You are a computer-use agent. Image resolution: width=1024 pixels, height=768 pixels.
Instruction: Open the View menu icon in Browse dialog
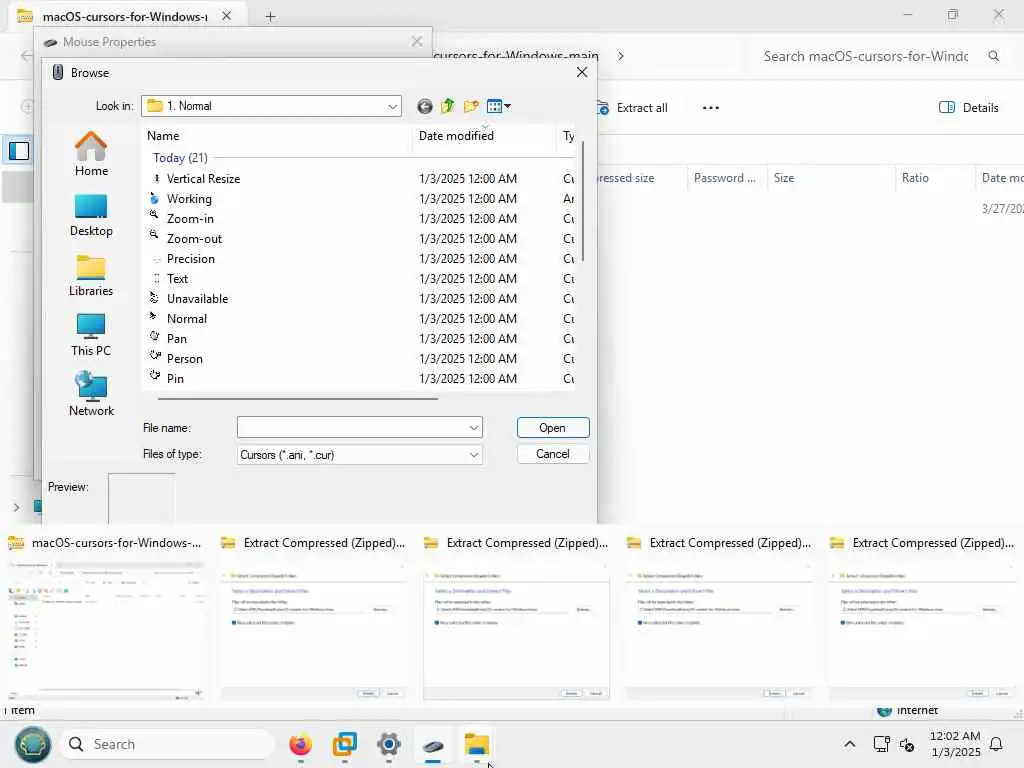click(498, 106)
